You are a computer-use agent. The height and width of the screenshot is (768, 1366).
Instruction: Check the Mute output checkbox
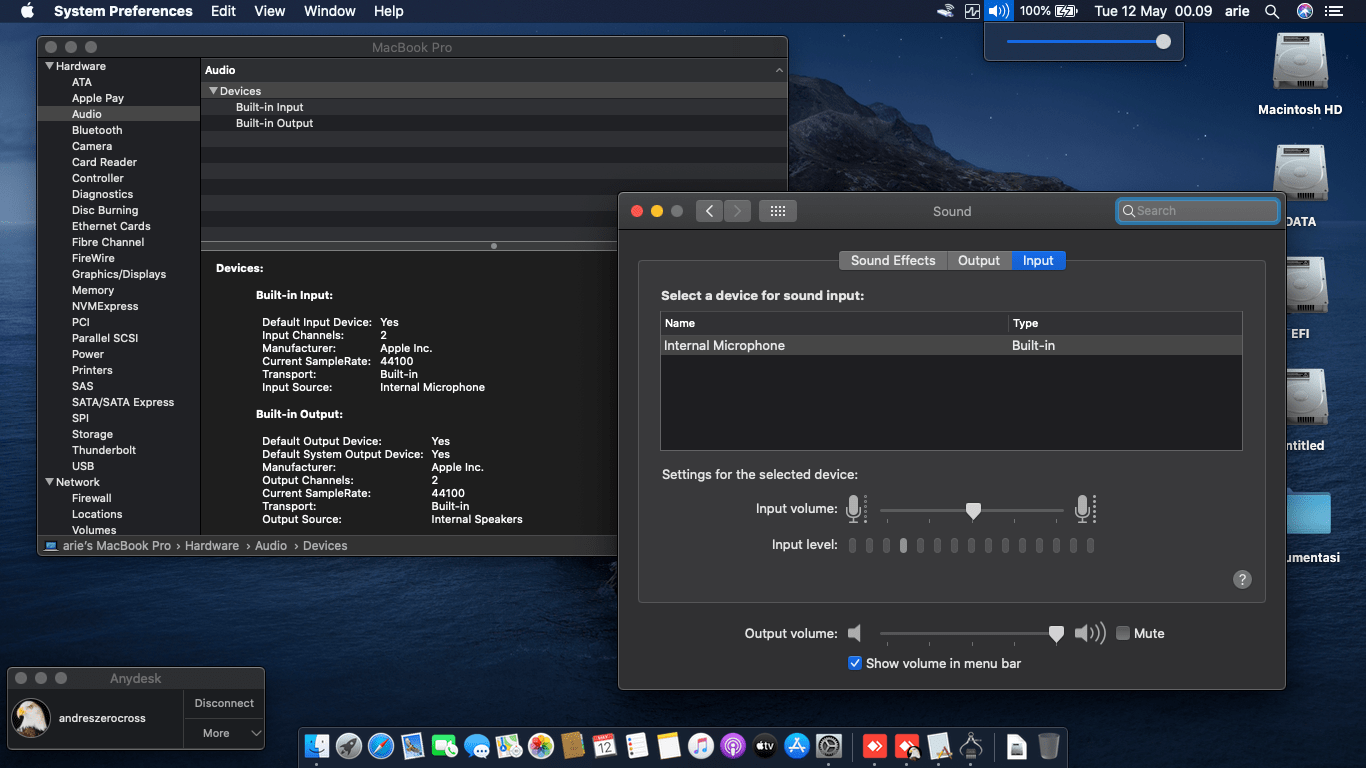point(1123,633)
